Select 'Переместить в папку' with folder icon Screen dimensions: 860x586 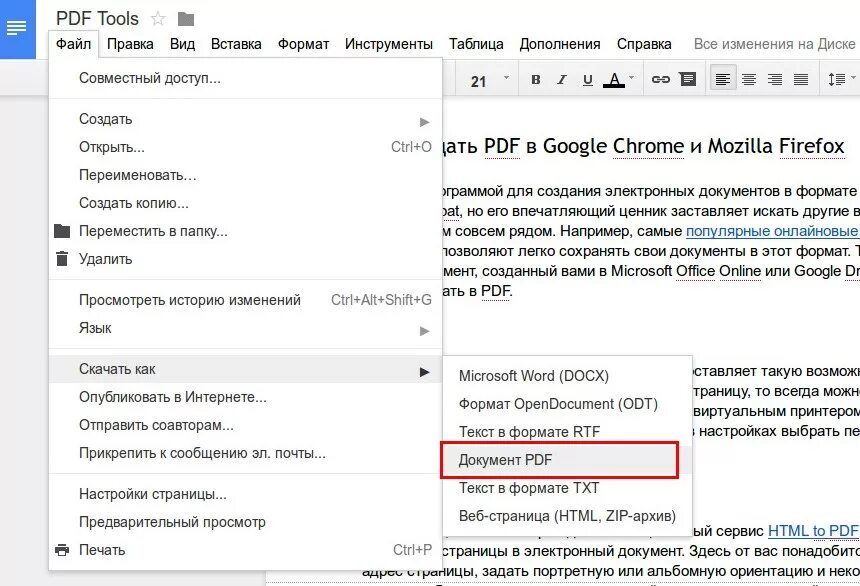pos(150,231)
